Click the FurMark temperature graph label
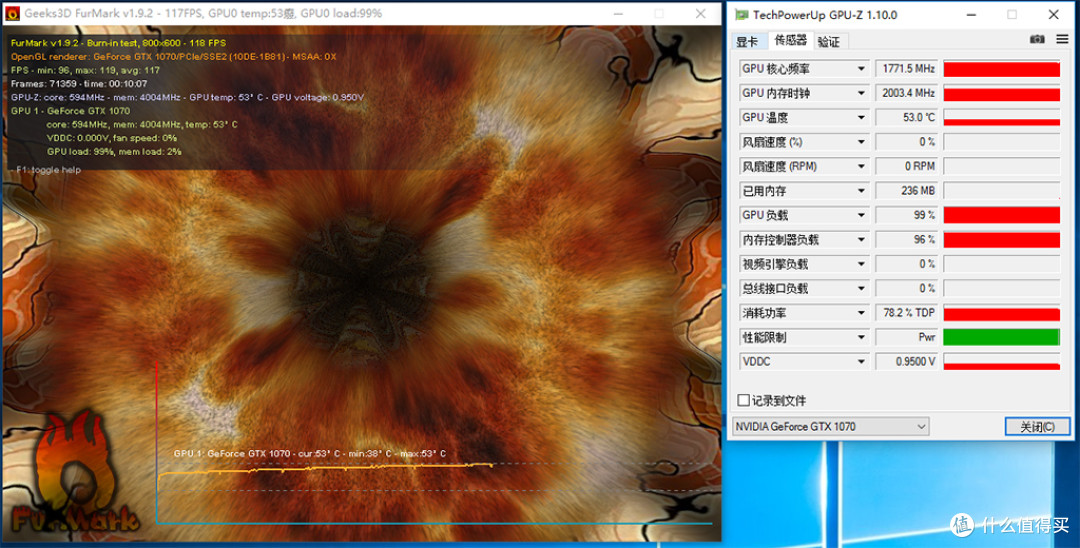Viewport: 1080px width, 548px height. click(309, 454)
